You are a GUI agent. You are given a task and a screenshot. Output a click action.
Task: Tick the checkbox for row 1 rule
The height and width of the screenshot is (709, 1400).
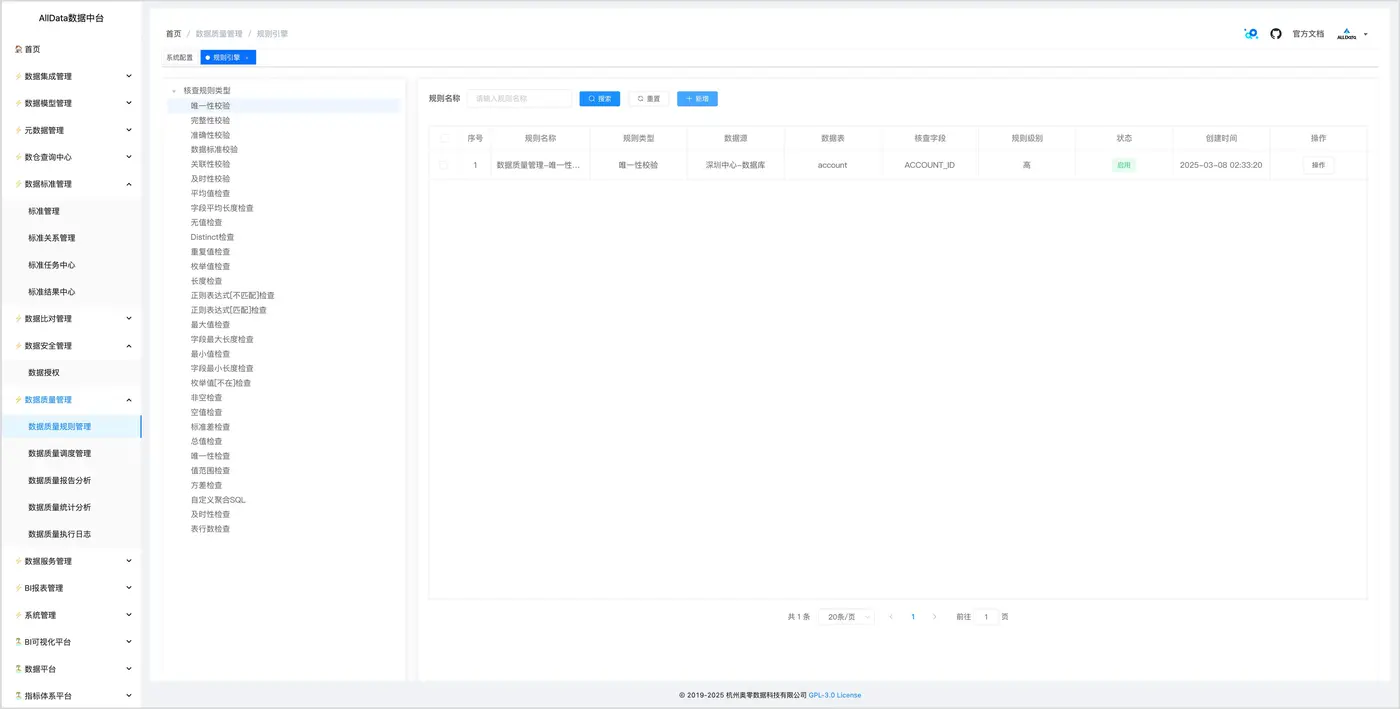point(444,165)
